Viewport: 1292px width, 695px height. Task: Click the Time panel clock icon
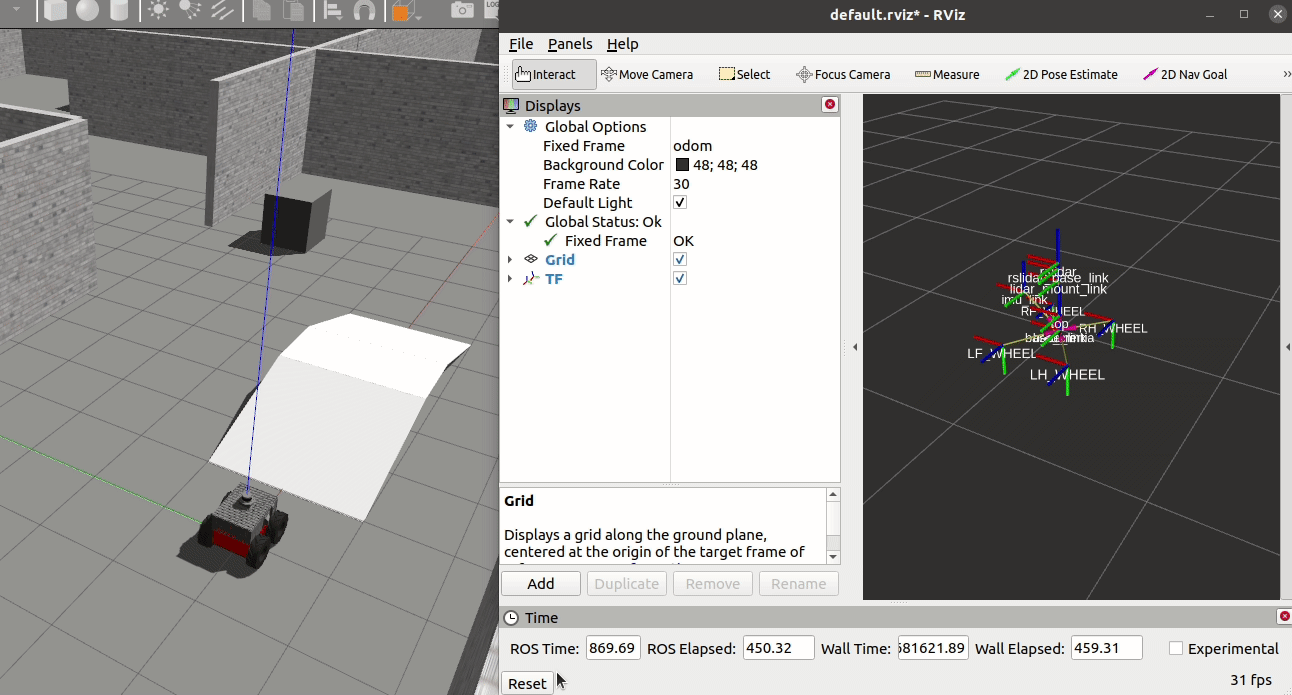click(511, 618)
